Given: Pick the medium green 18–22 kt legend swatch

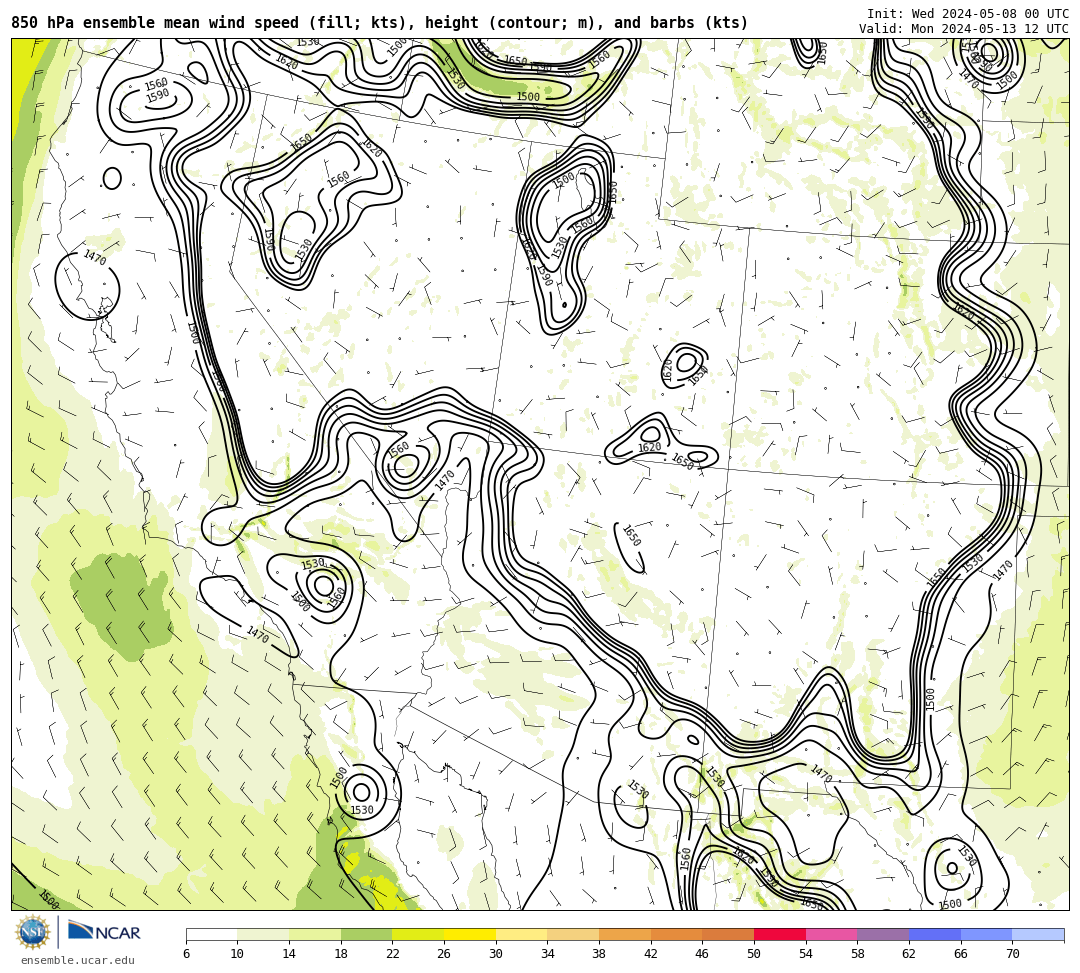Looking at the screenshot, I should pos(366,934).
